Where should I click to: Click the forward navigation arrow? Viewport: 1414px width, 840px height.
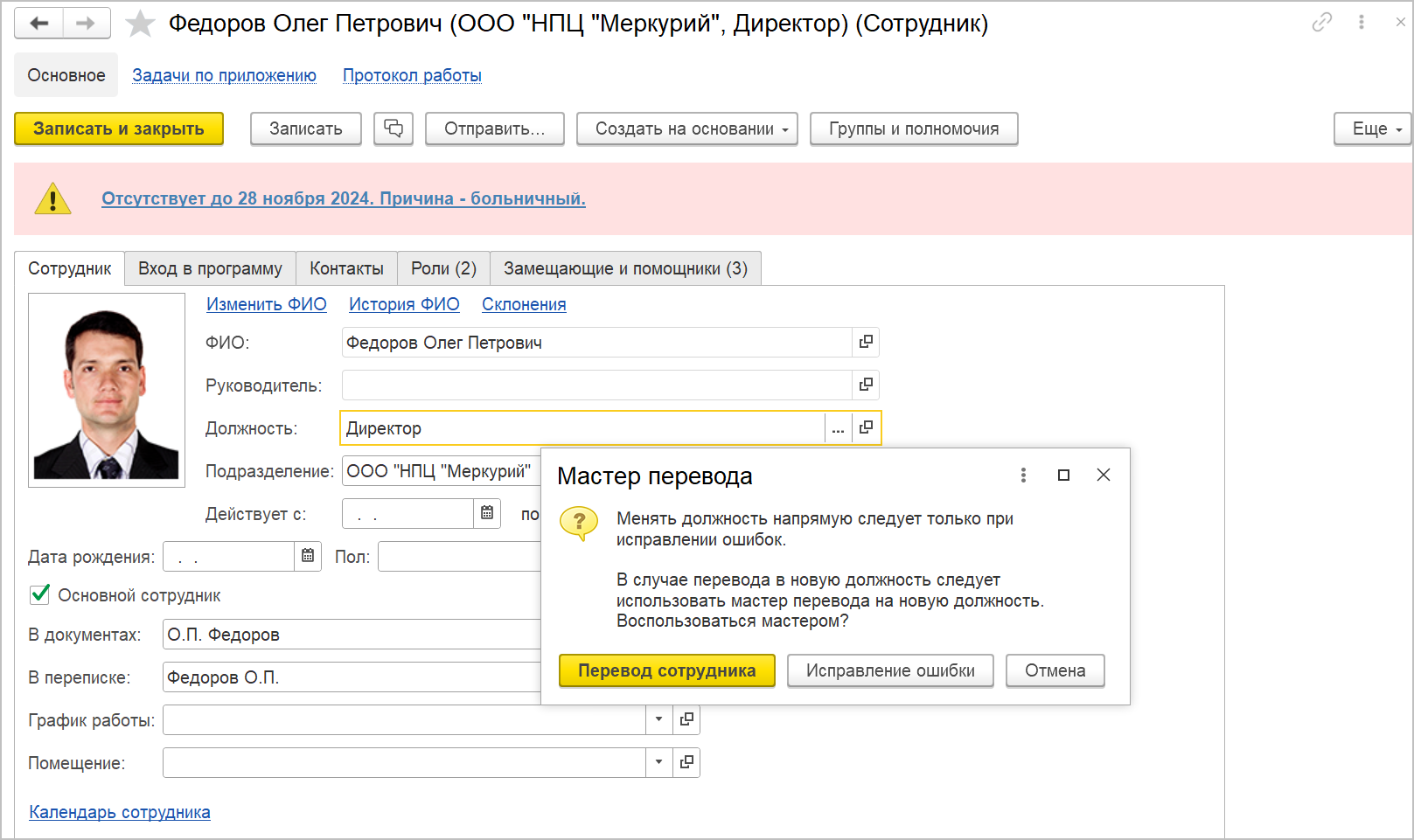pos(85,24)
